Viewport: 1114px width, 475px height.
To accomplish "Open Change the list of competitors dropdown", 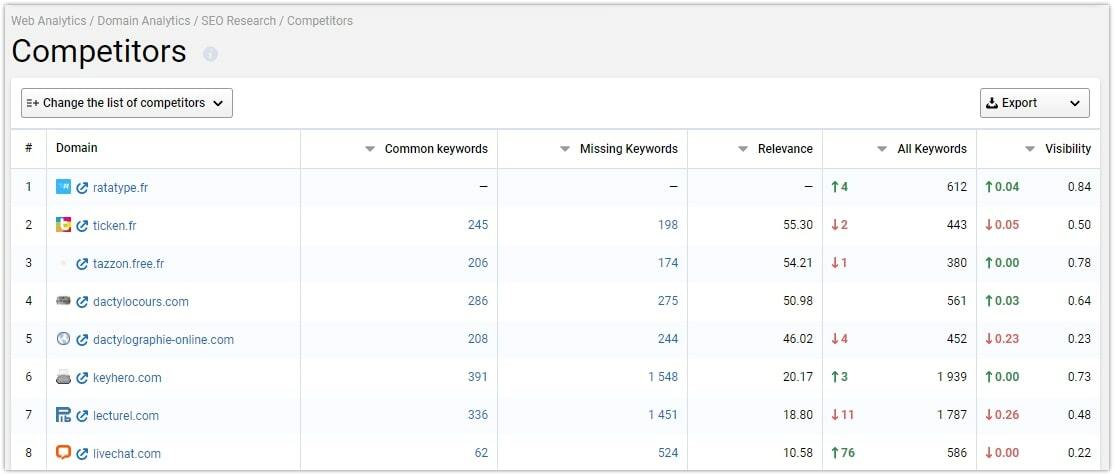I will pos(126,103).
